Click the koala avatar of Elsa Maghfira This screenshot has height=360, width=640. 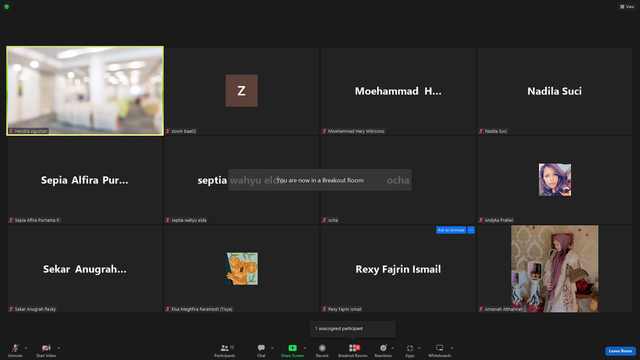pyautogui.click(x=242, y=269)
